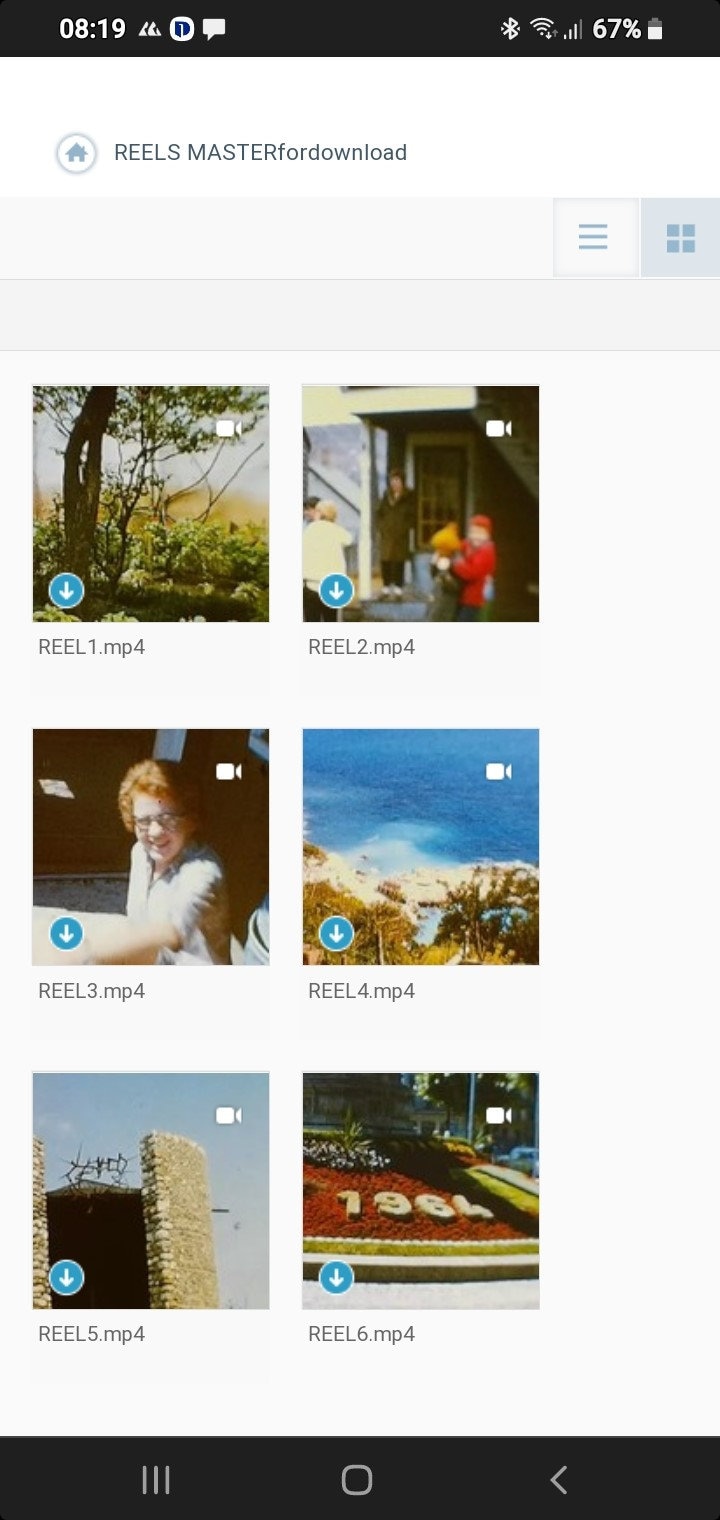Tap the video camera icon on REEL5.mp4
This screenshot has width=720, height=1520.
tap(229, 1115)
